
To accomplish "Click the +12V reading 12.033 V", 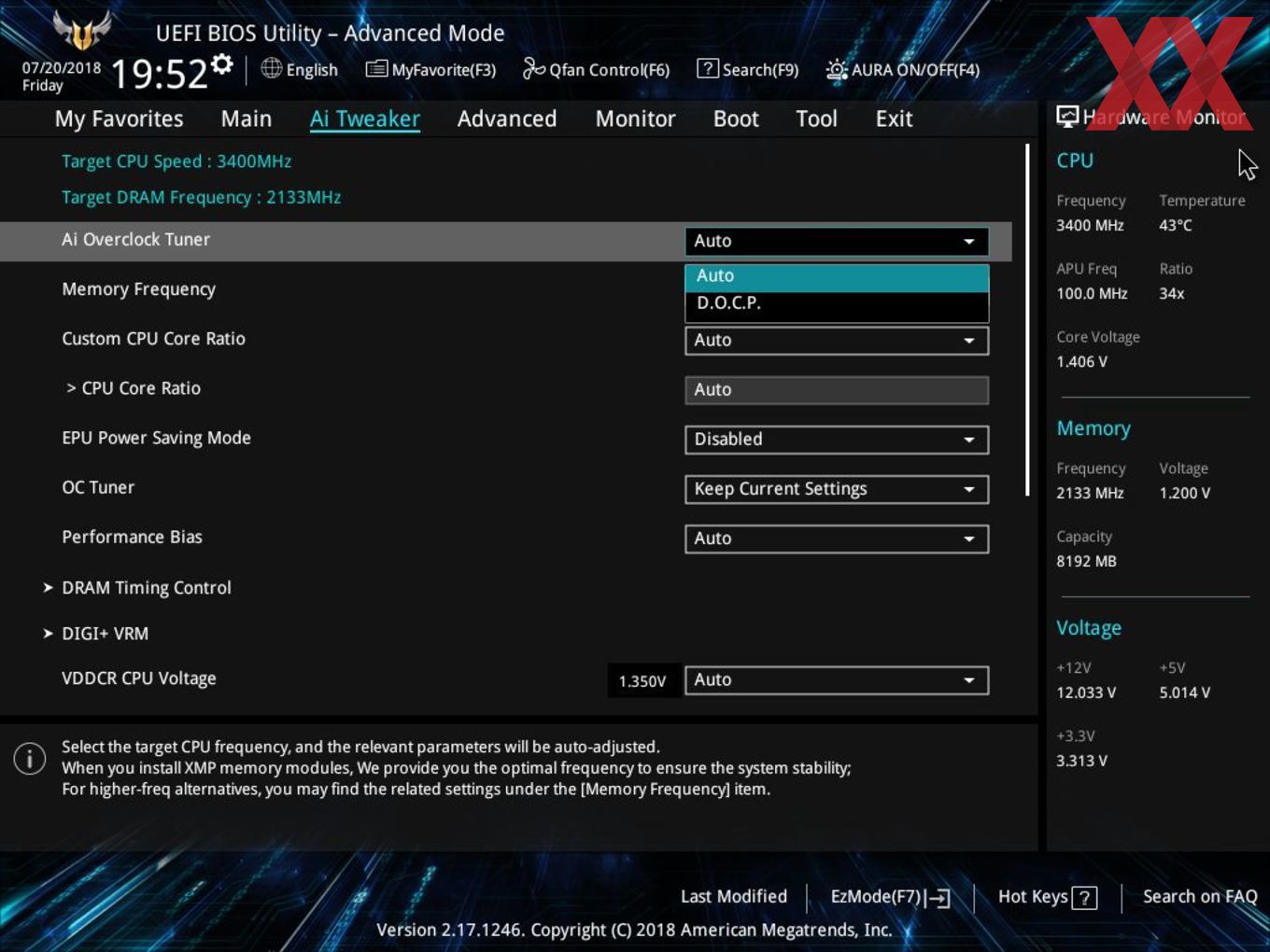I will (x=1086, y=693).
